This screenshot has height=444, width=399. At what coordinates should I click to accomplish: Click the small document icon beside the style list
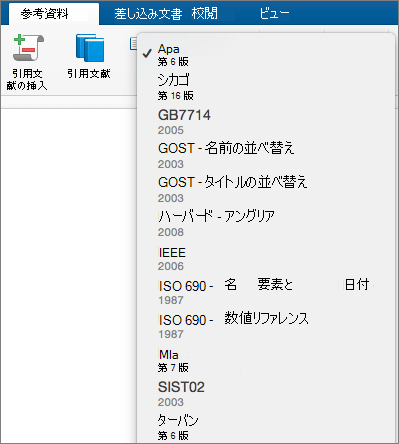coord(133,43)
